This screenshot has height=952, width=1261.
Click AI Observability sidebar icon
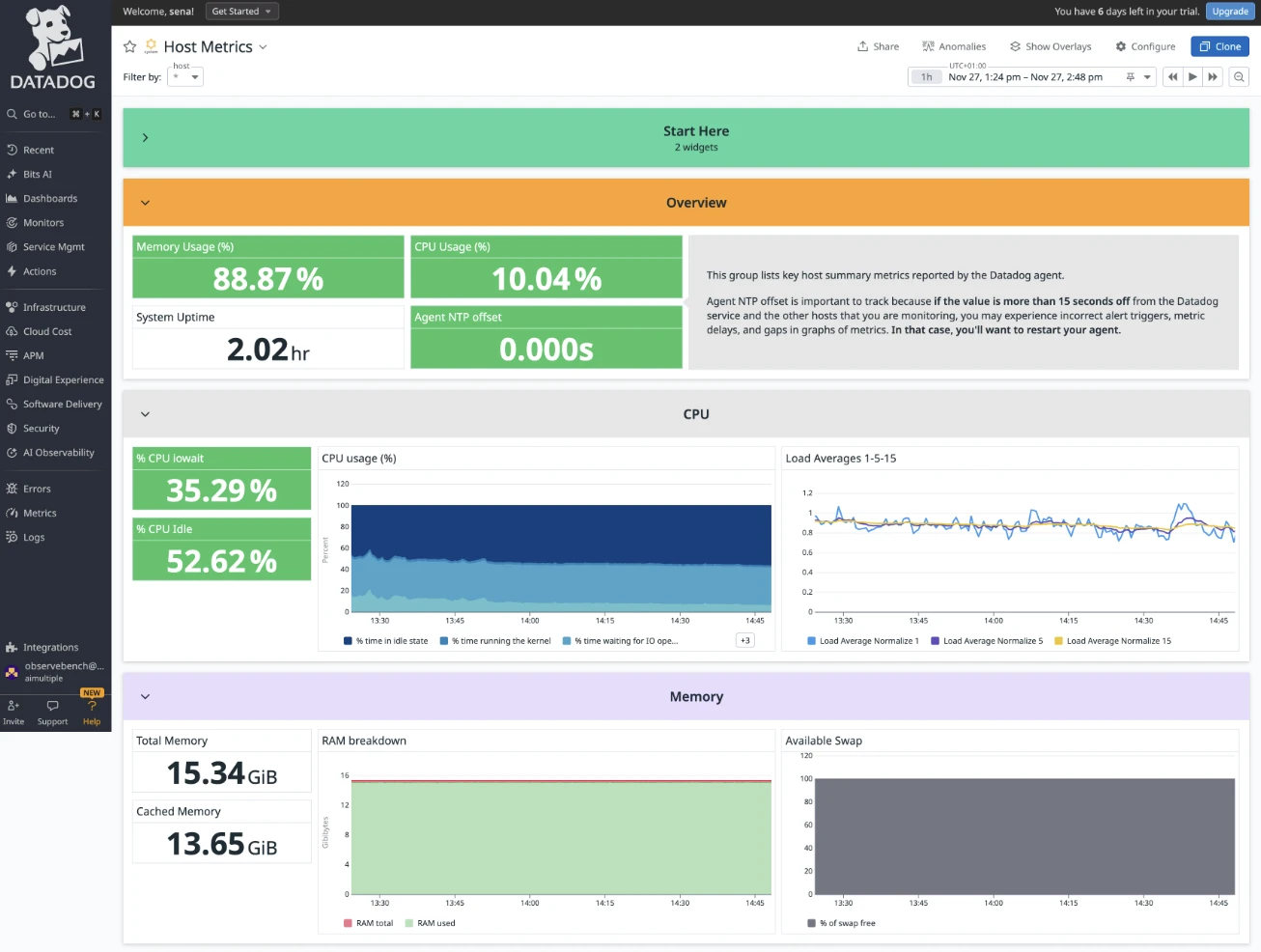[x=12, y=452]
